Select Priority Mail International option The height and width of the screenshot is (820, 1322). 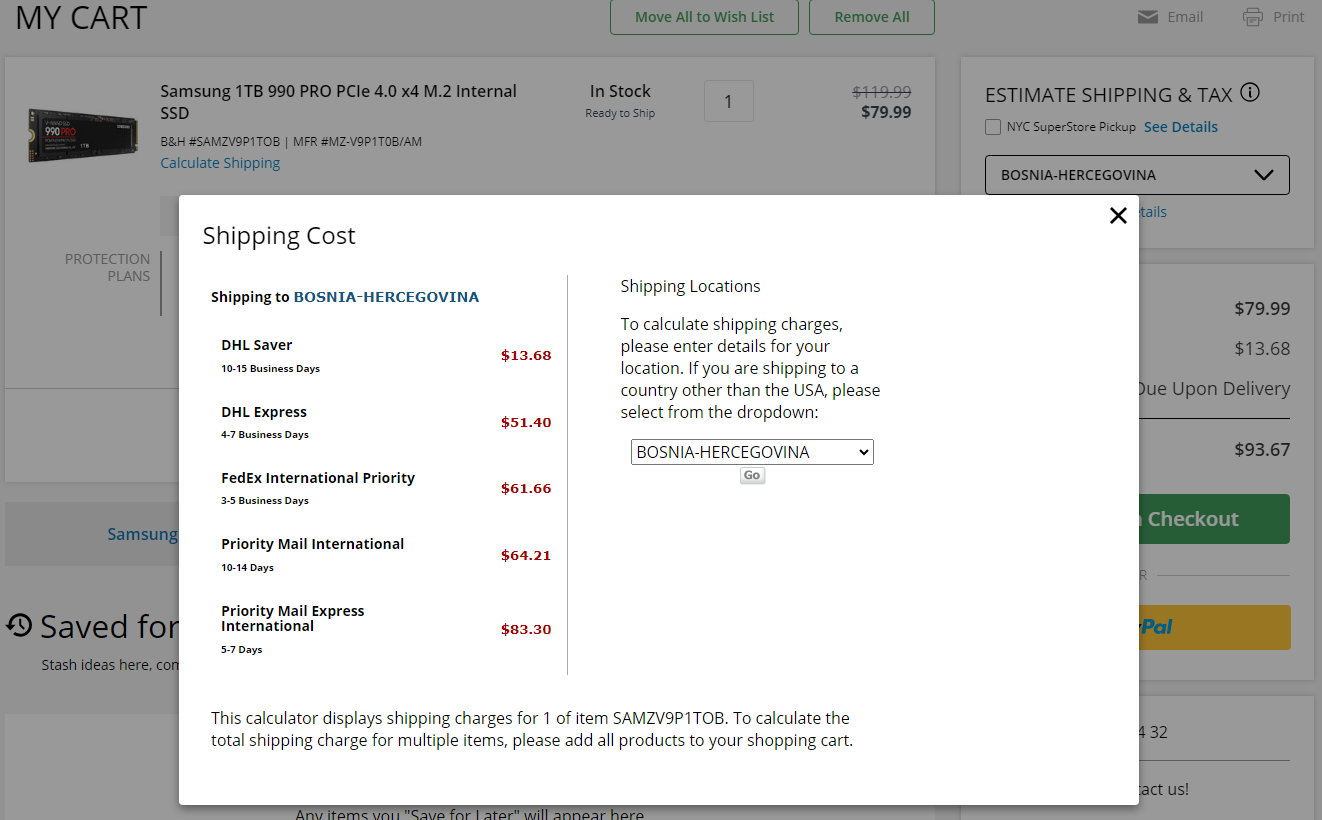[x=313, y=544]
